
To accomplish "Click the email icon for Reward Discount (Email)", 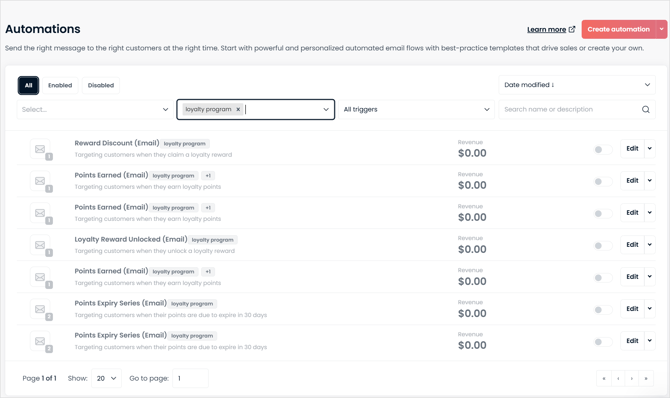I will (x=40, y=149).
